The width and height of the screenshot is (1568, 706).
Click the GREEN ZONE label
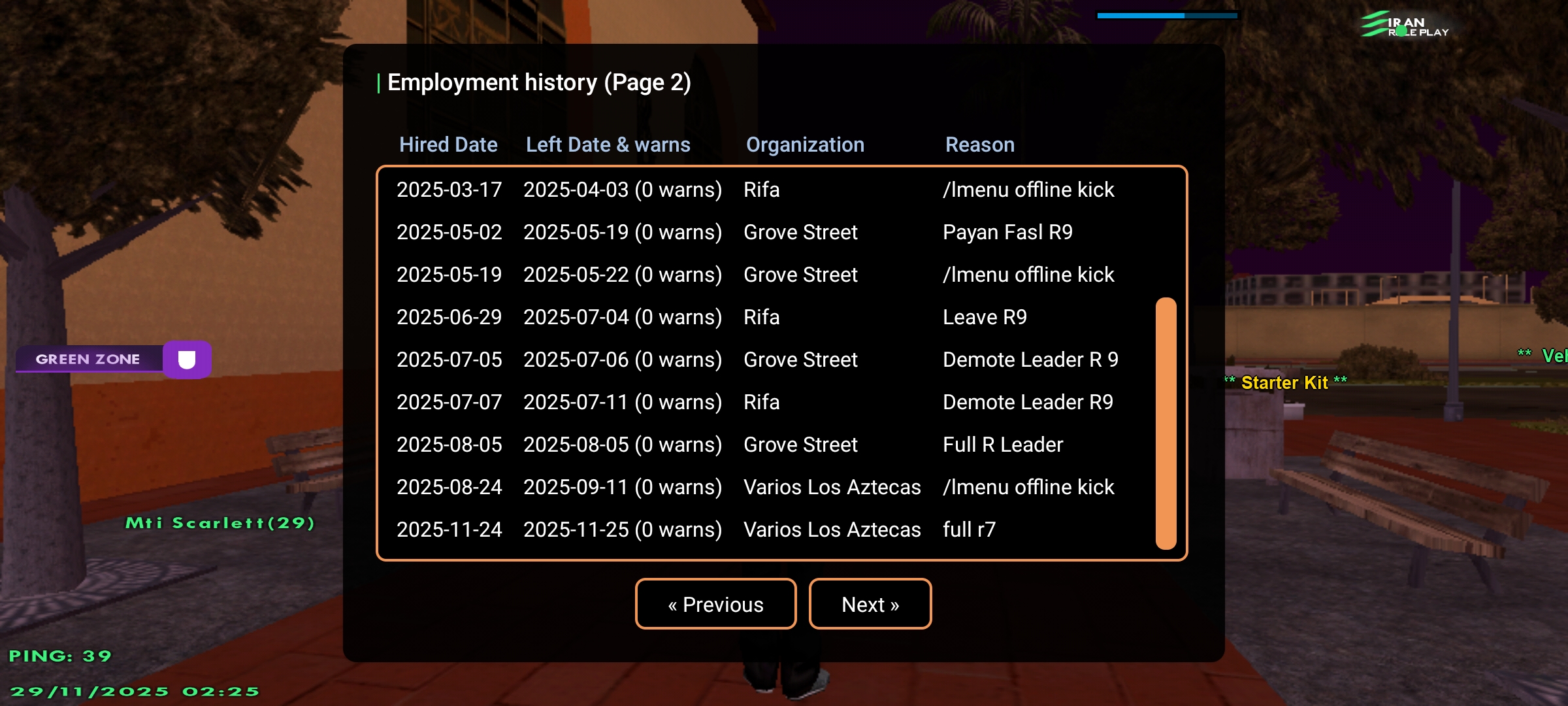tap(88, 359)
